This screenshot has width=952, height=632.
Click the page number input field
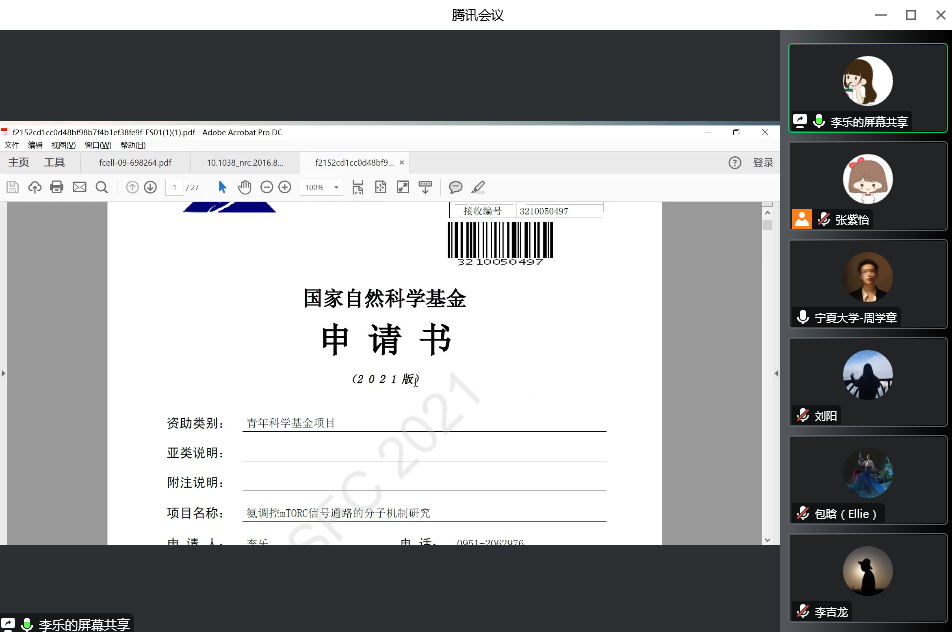pos(175,187)
